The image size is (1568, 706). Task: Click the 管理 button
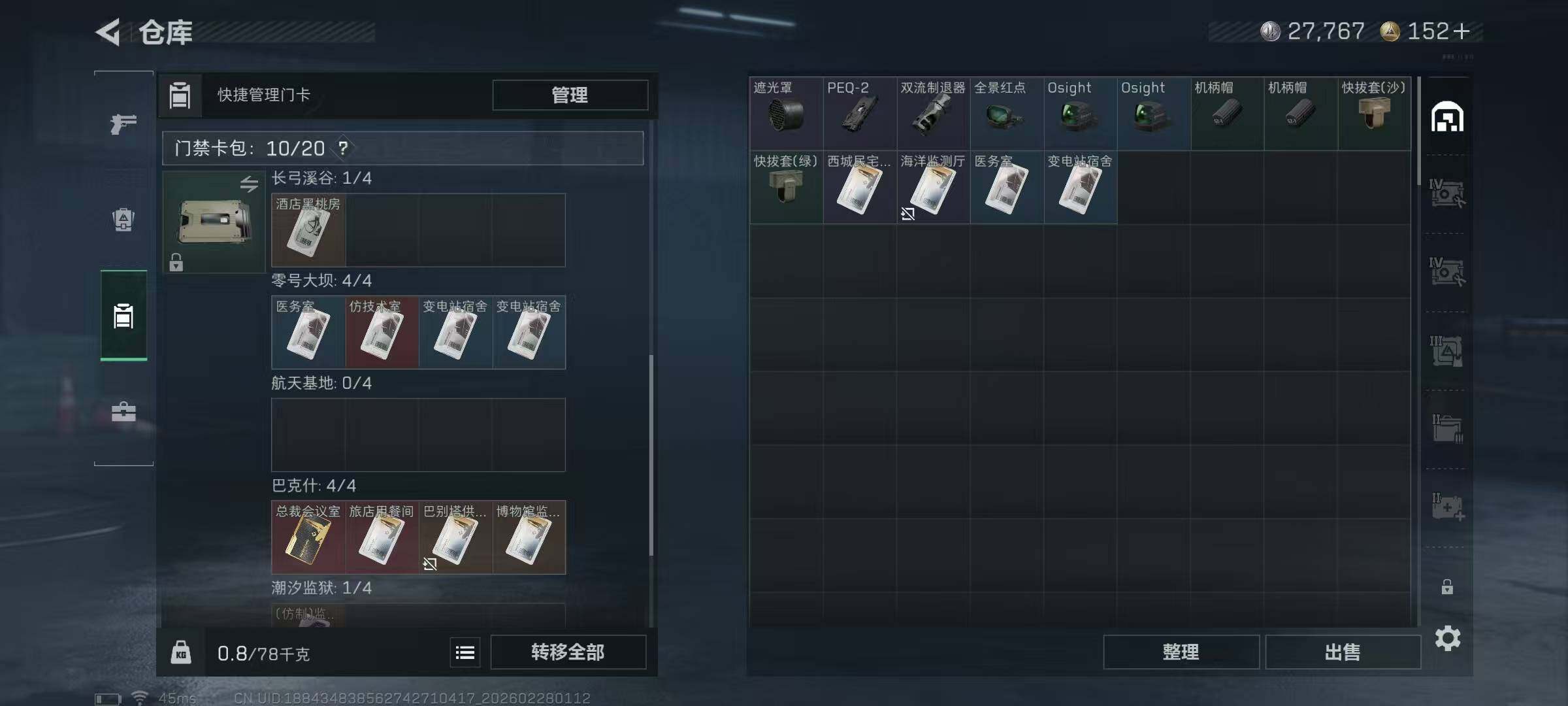point(570,95)
